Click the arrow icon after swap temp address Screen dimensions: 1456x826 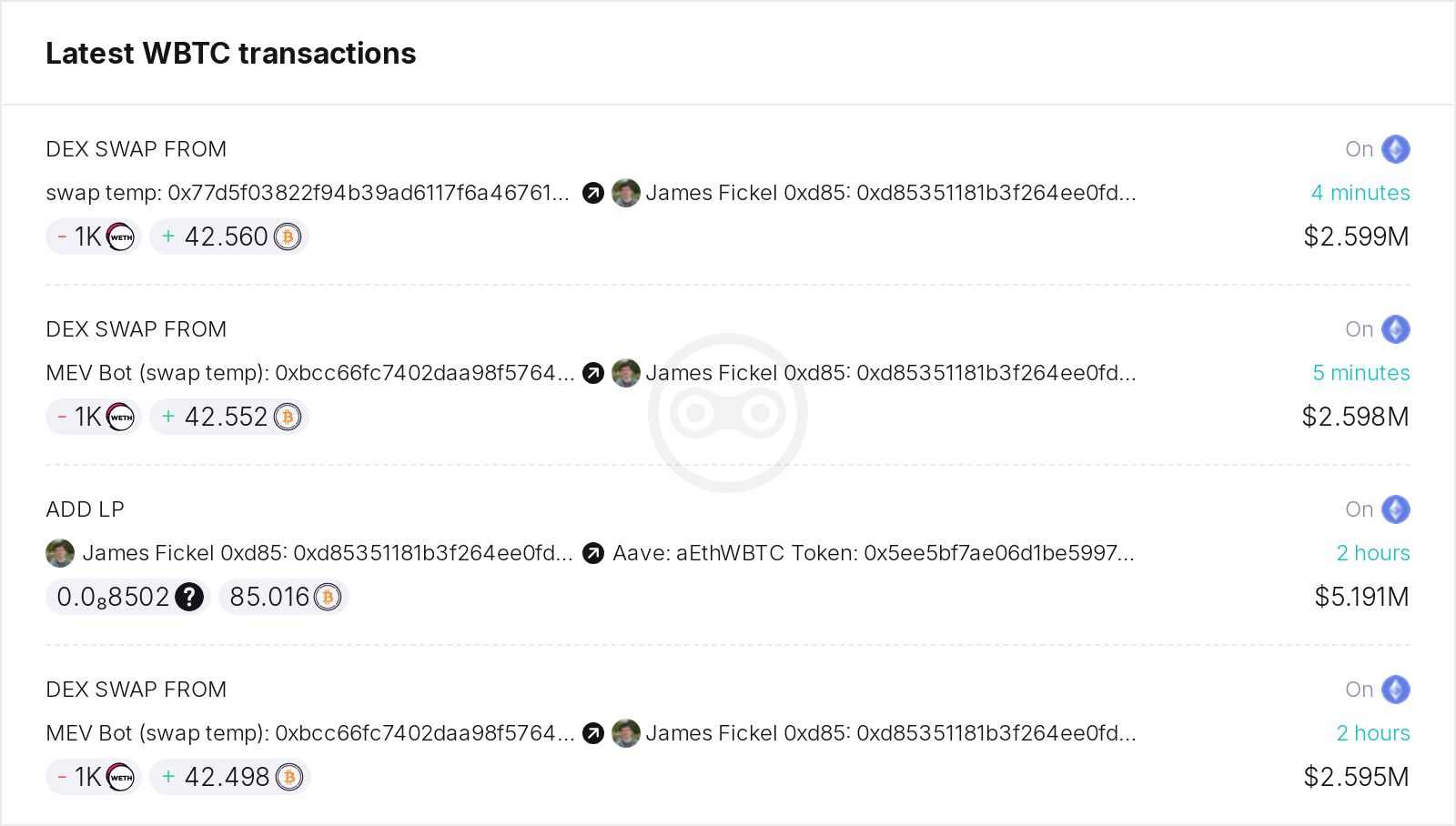coord(592,193)
